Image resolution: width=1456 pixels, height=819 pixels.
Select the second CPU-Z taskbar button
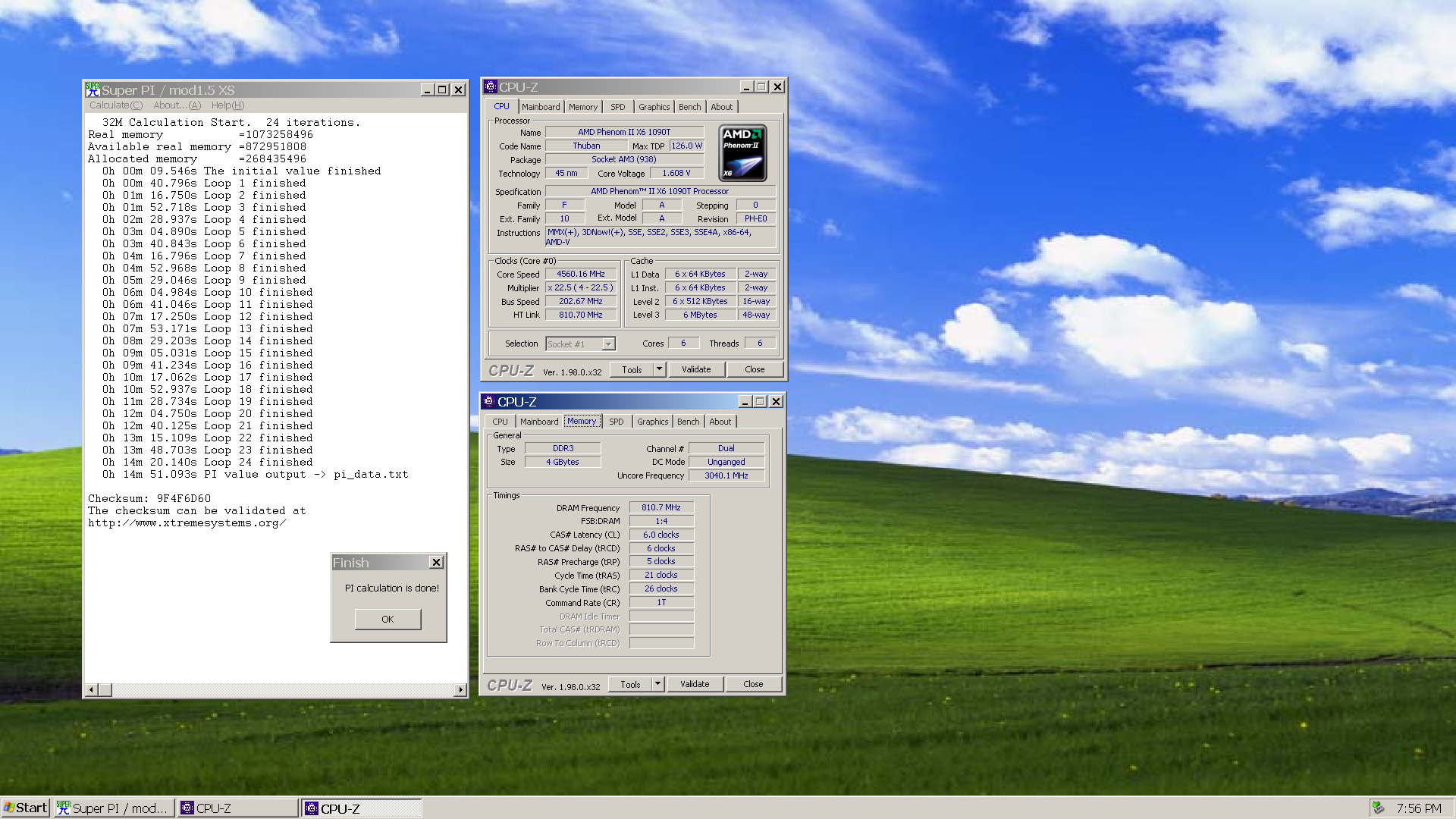pyautogui.click(x=362, y=808)
